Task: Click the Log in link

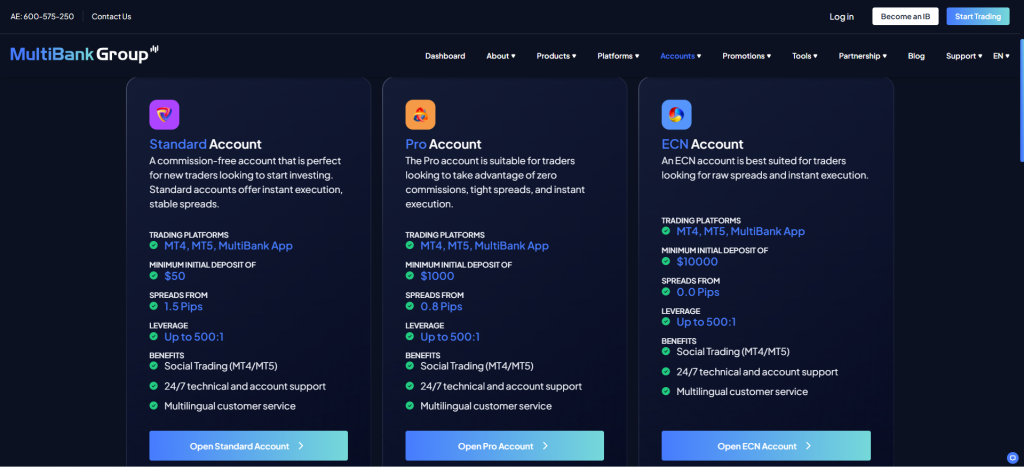Action: click(841, 16)
